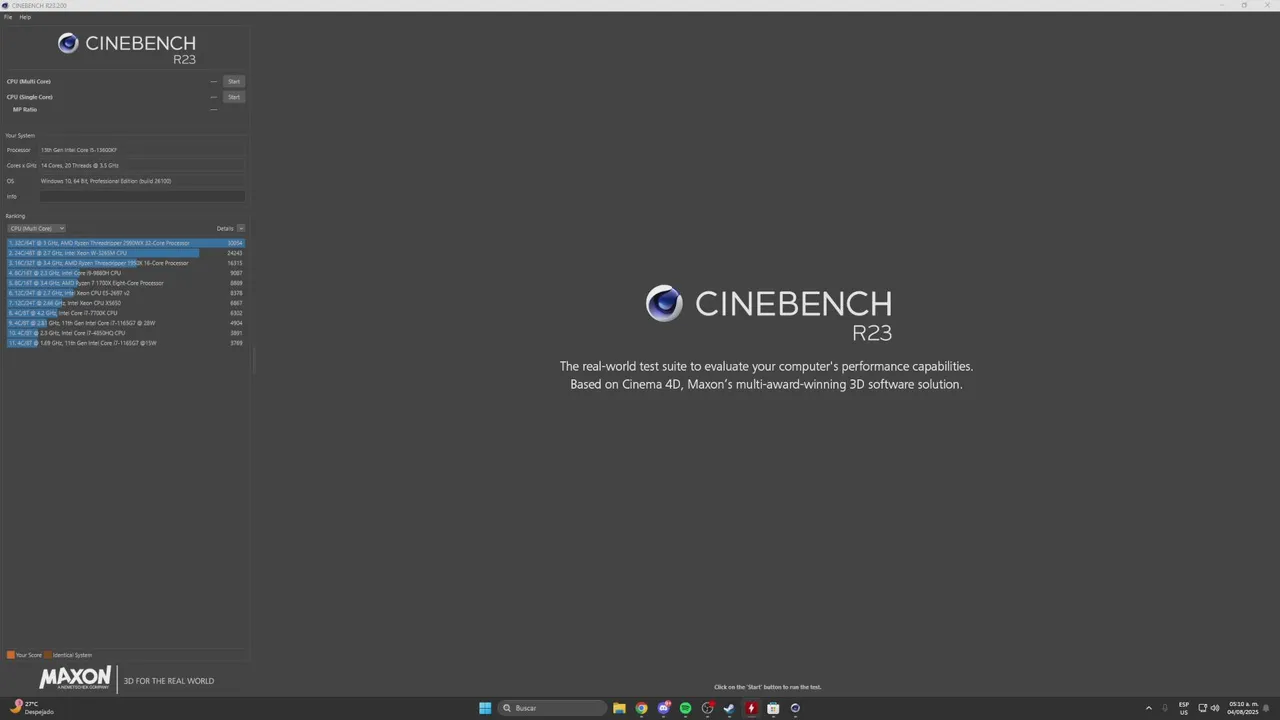The height and width of the screenshot is (720, 1280).
Task: Select the Threadripper 1950X ranking row
Action: click(126, 263)
